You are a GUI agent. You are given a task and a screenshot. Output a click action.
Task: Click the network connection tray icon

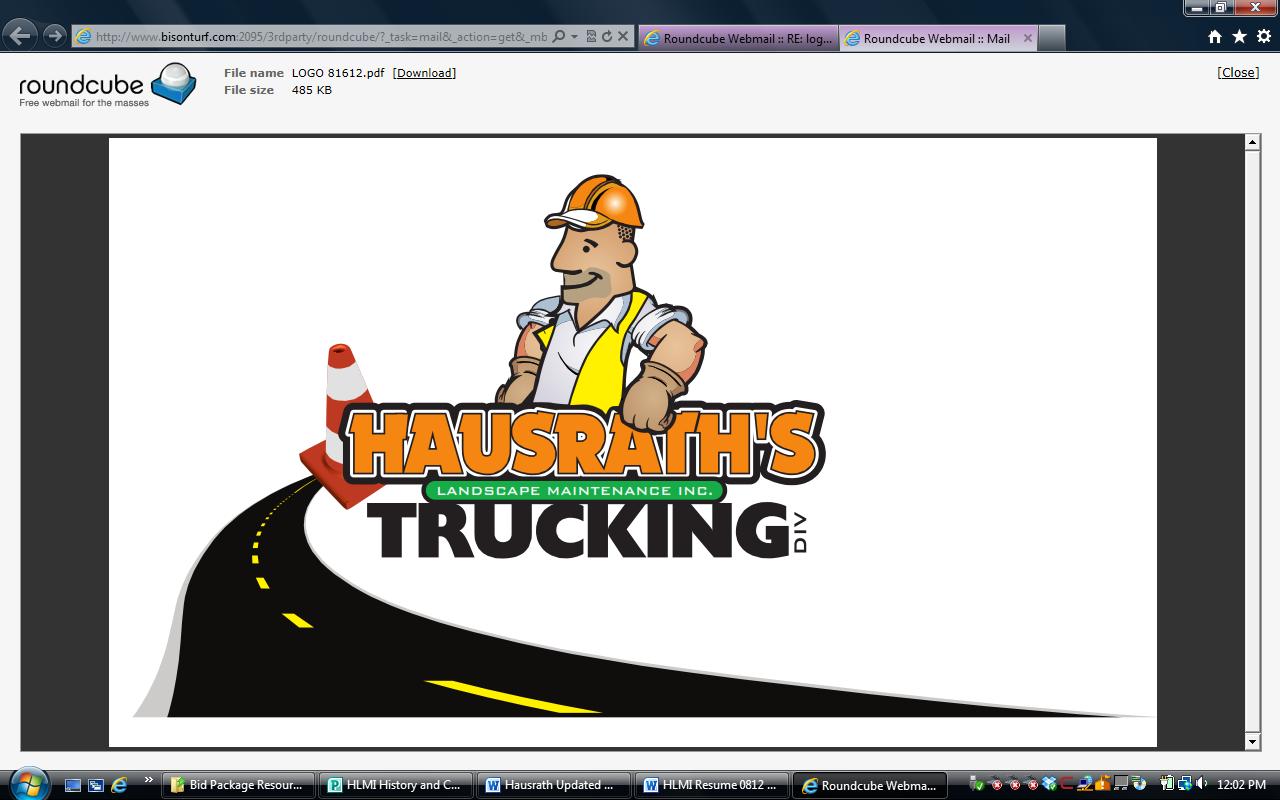coord(1185,784)
